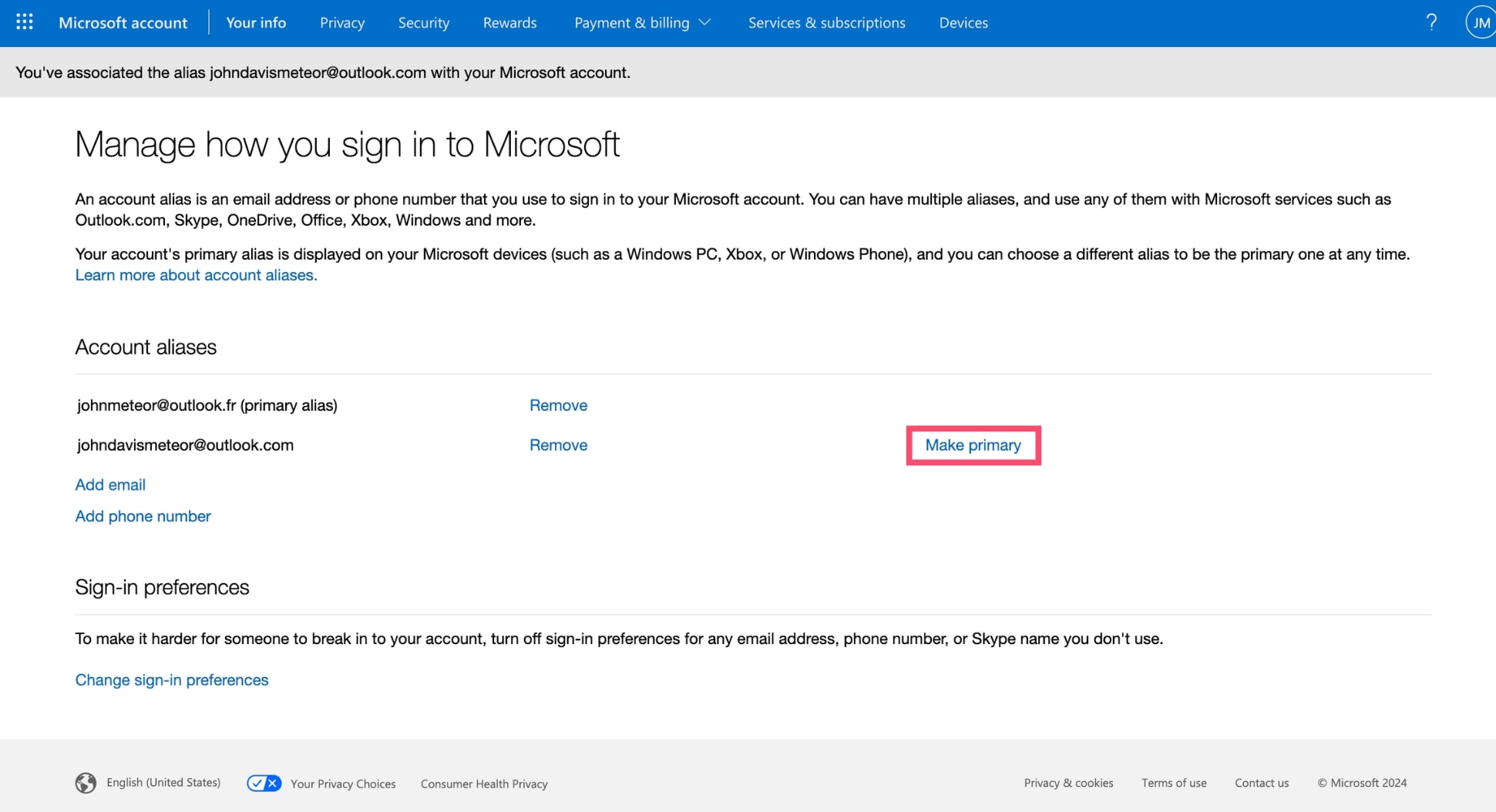Go to the Privacy tab
Image resolution: width=1496 pixels, height=812 pixels.
pyautogui.click(x=342, y=22)
